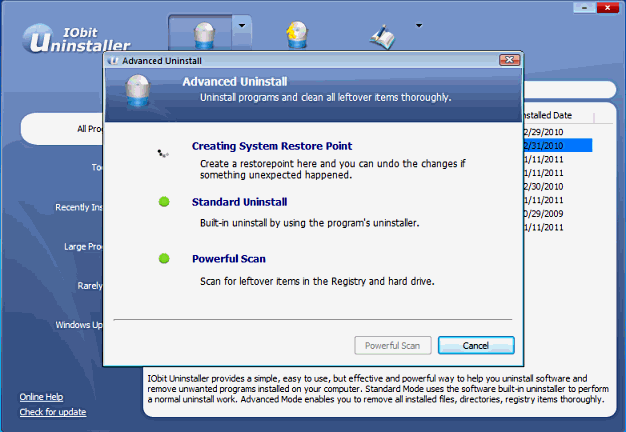Select the All Programs sidebar tab
Image resolution: width=626 pixels, height=432 pixels.
point(62,129)
